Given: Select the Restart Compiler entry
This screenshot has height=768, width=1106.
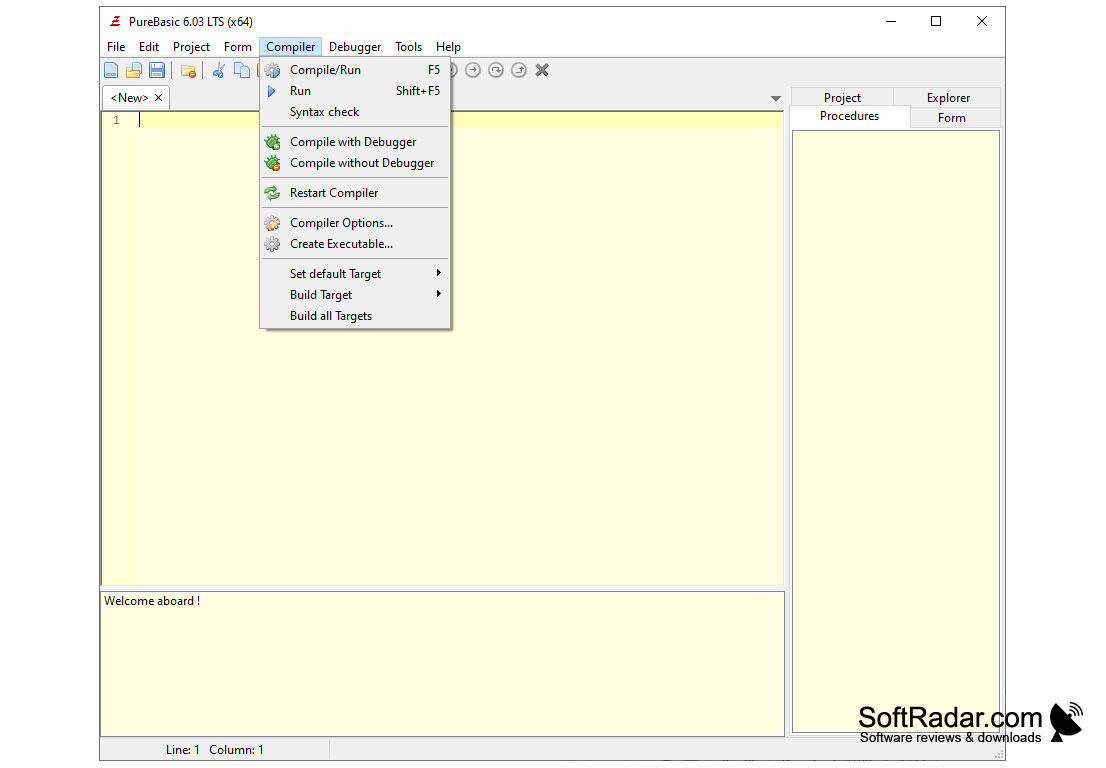Looking at the screenshot, I should click(356, 193).
